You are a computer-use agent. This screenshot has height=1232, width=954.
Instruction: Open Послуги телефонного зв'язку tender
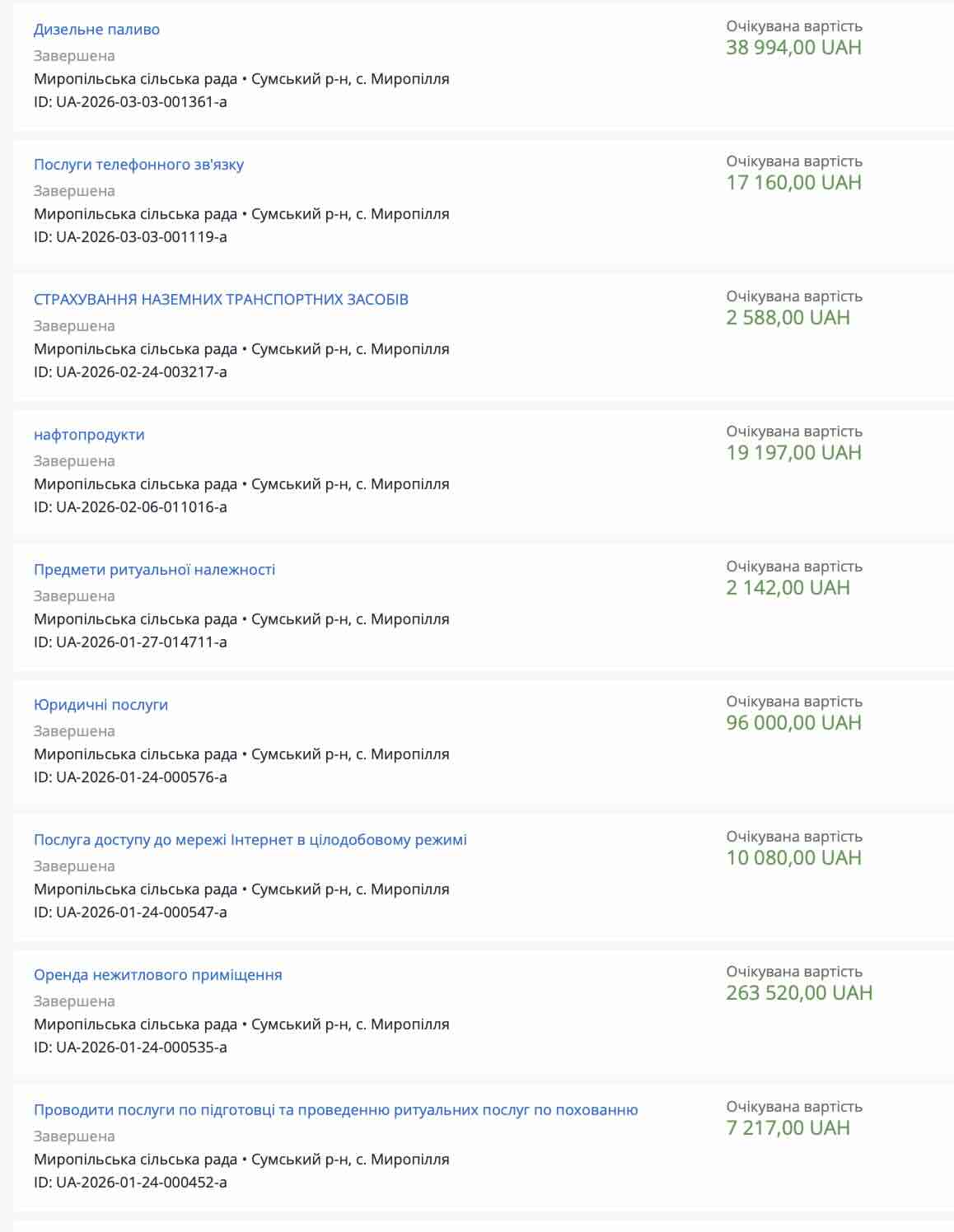coord(138,165)
